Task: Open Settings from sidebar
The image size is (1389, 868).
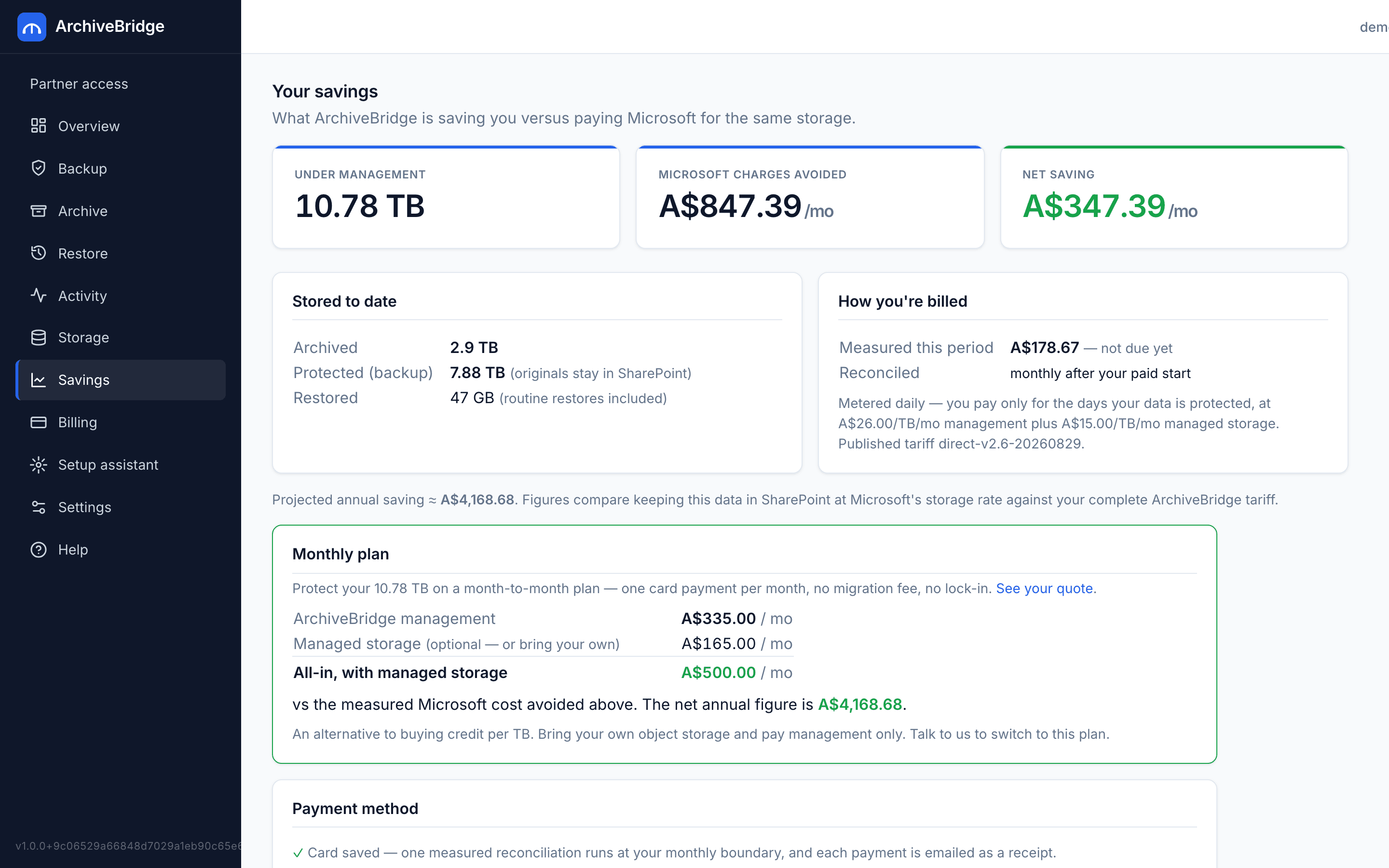Action: coord(121,507)
